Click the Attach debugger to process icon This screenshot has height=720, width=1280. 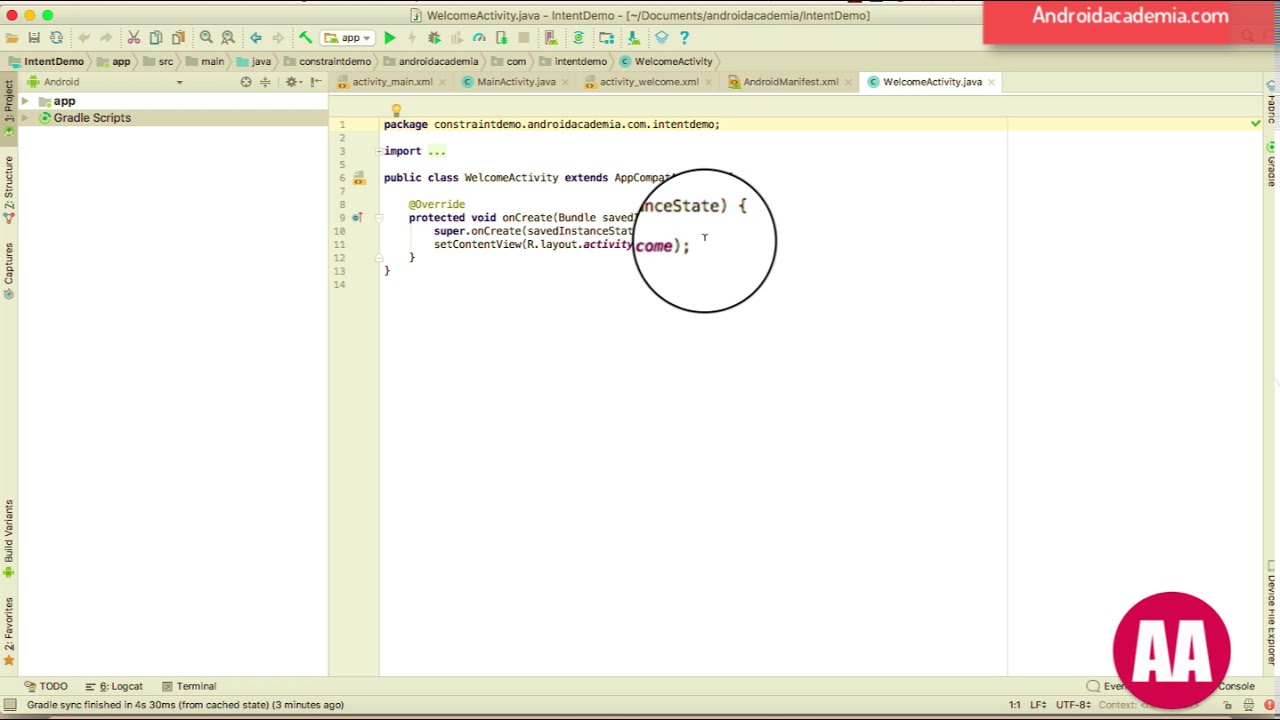[x=501, y=38]
